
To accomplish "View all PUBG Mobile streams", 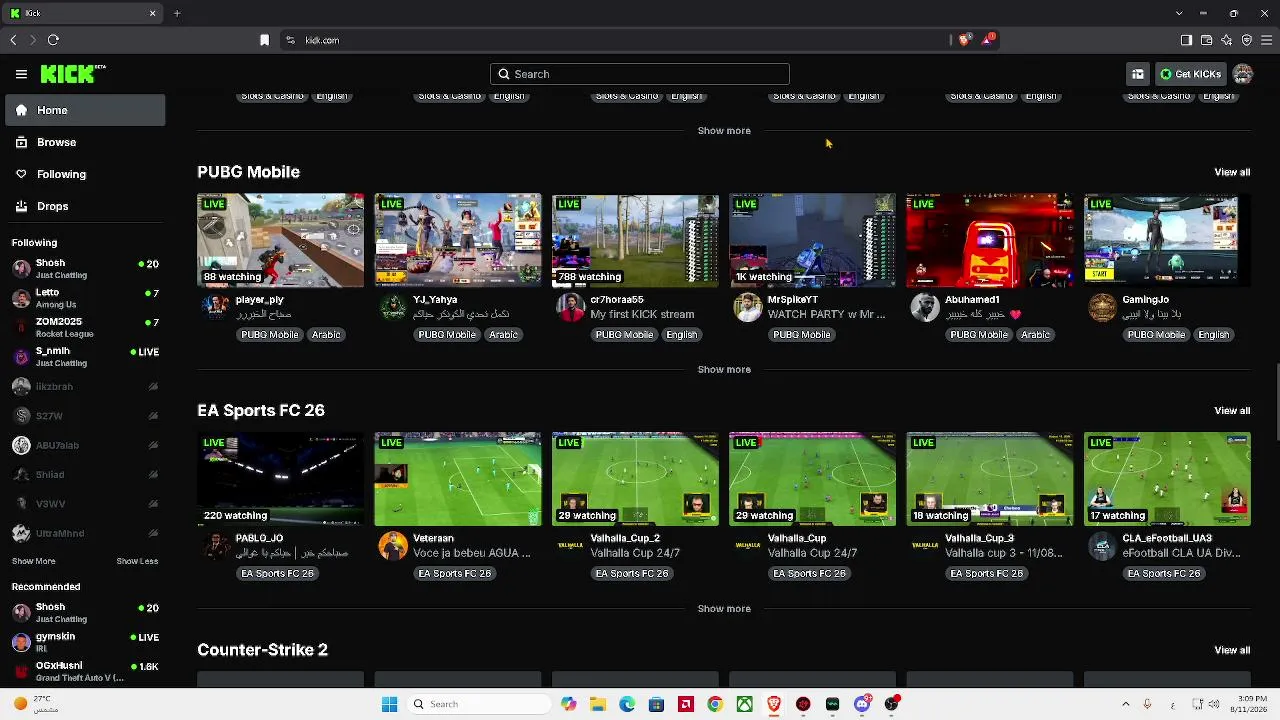I will 1232,172.
